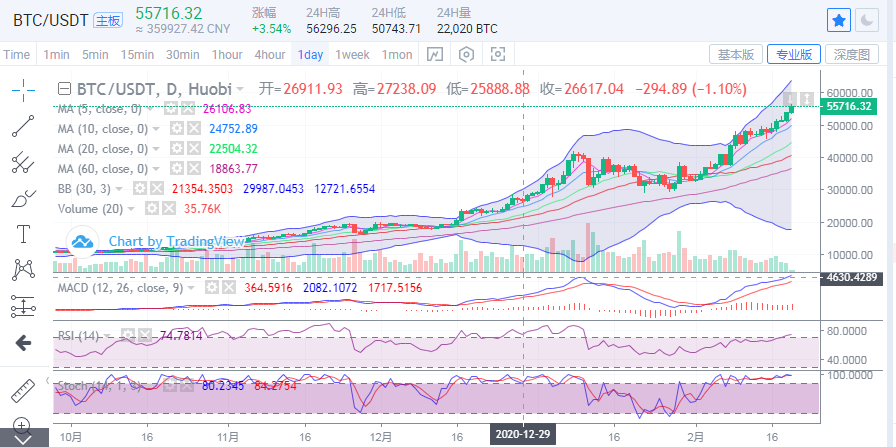This screenshot has height=447, width=896.
Task: Remove the RSI (14) indicator
Action: coord(146,335)
